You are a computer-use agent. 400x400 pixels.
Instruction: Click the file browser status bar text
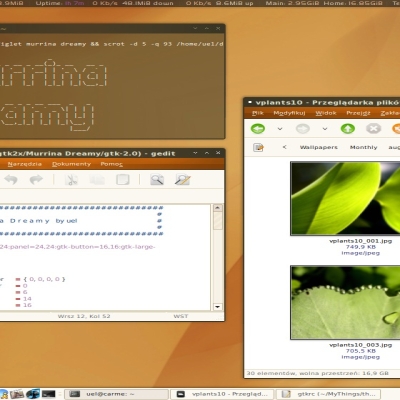coord(317,373)
